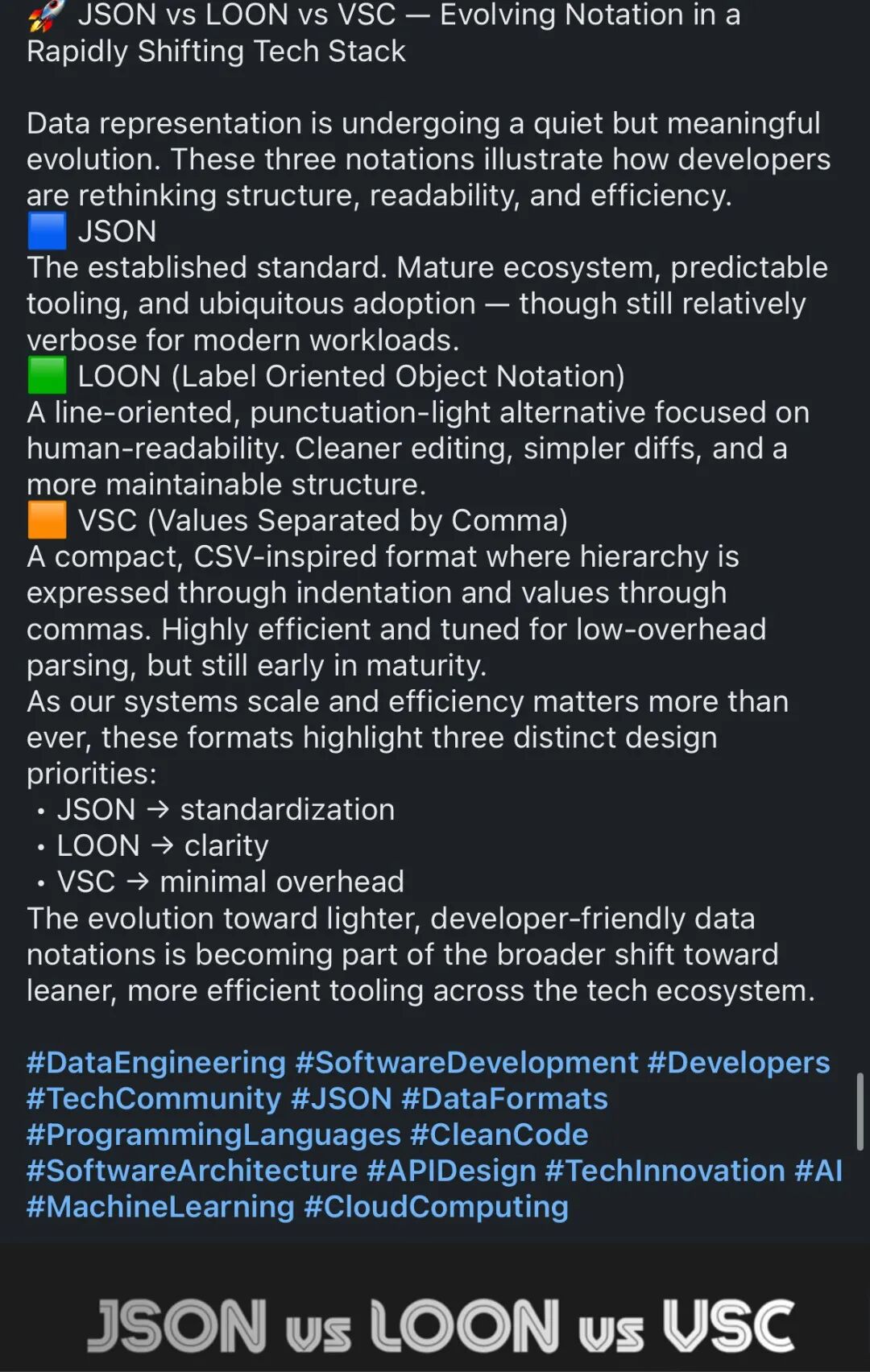Click the green square beside LOON
The height and width of the screenshot is (1372, 870).
click(x=47, y=376)
